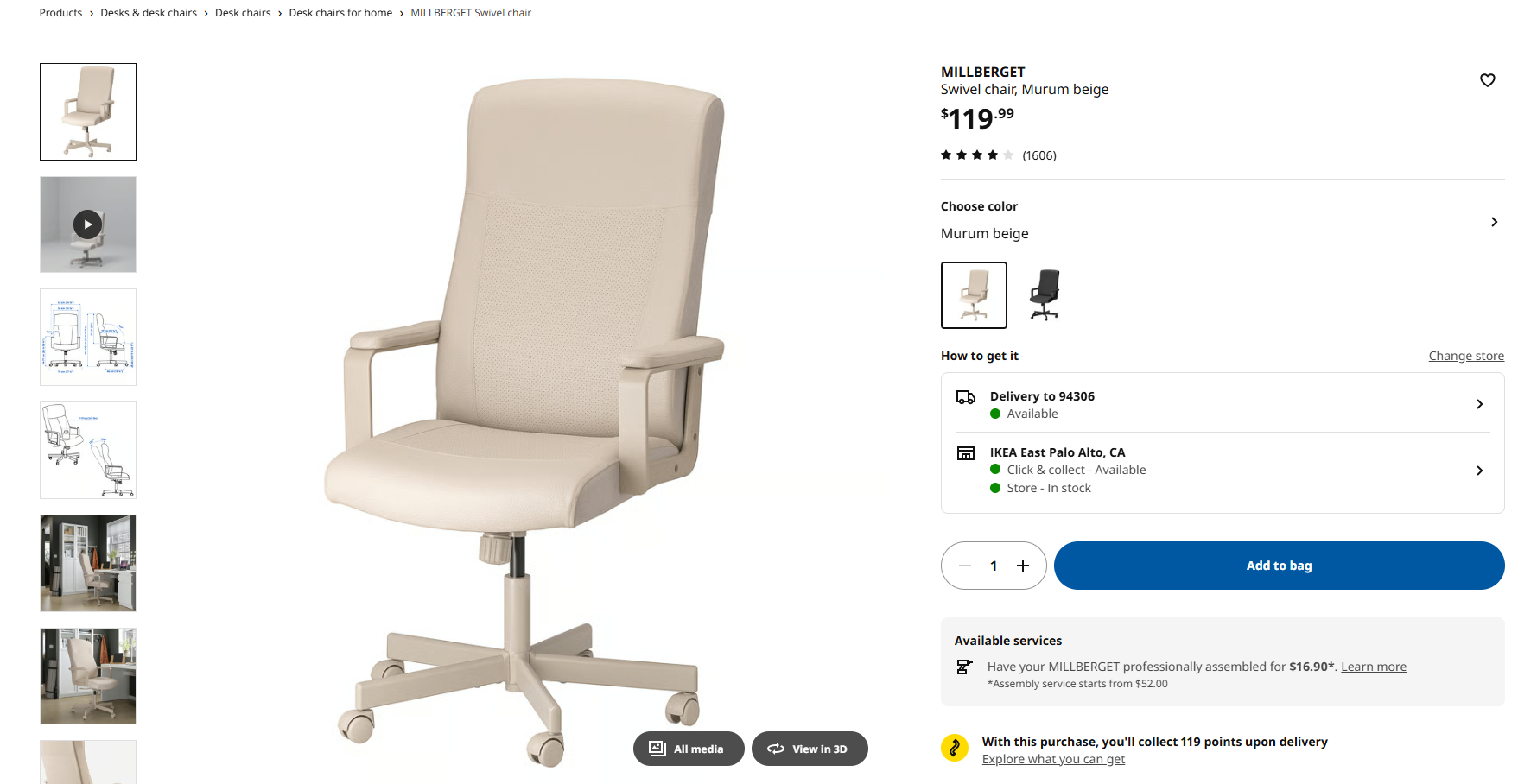Click the store building icon

pyautogui.click(x=966, y=453)
